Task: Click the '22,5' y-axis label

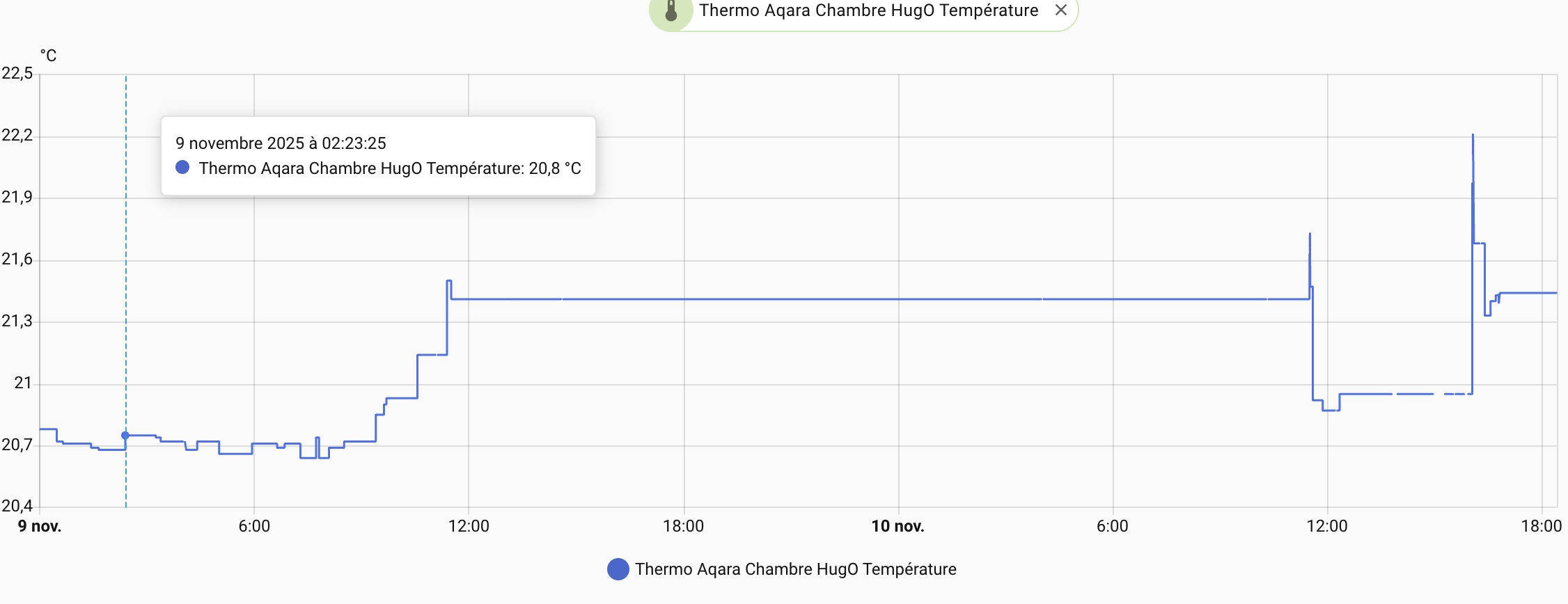Action: point(17,73)
